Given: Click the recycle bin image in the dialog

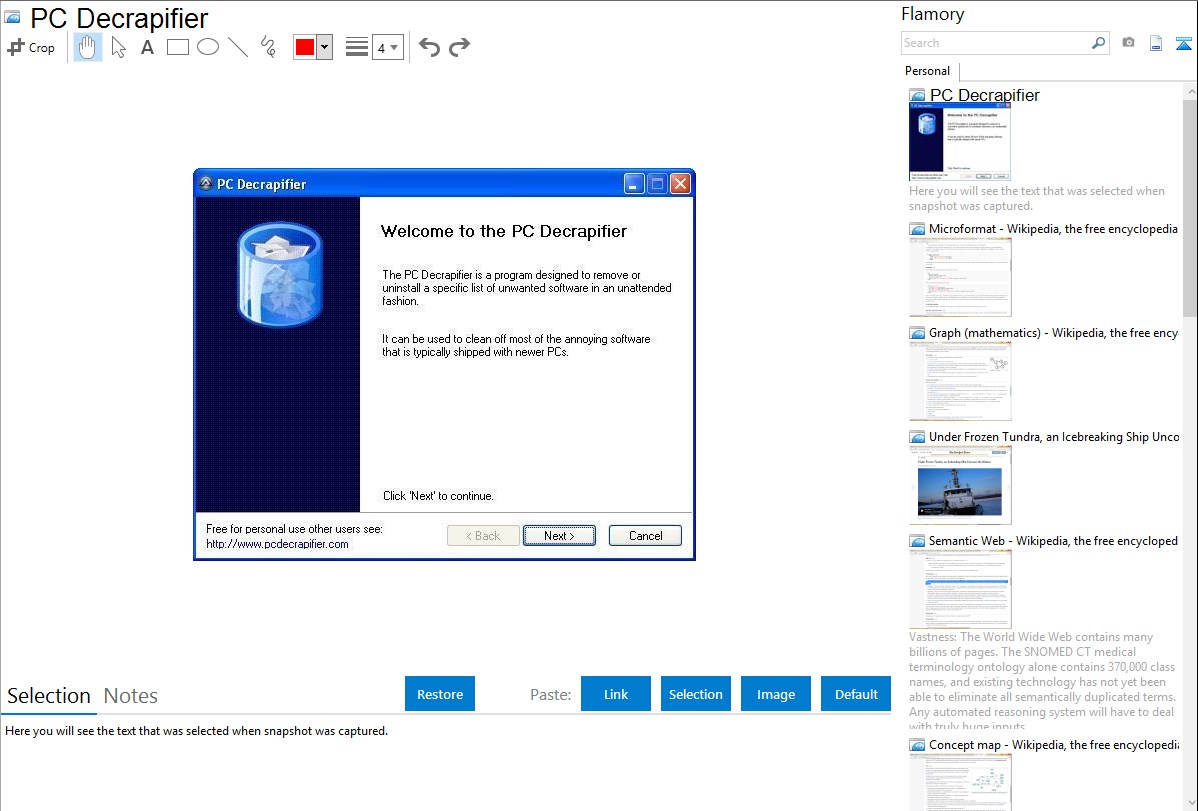Looking at the screenshot, I should coord(280,274).
